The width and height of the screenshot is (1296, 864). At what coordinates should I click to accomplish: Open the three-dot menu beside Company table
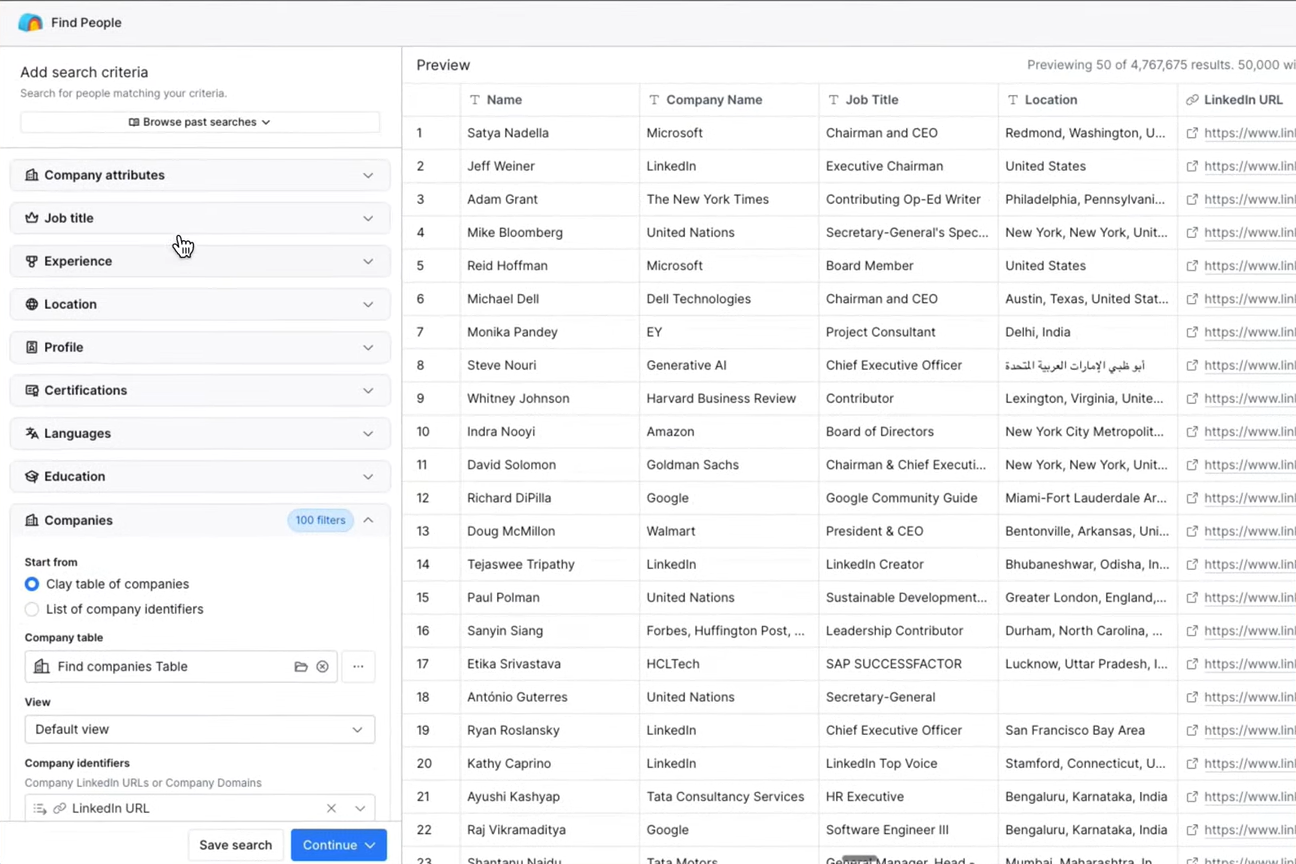click(358, 666)
